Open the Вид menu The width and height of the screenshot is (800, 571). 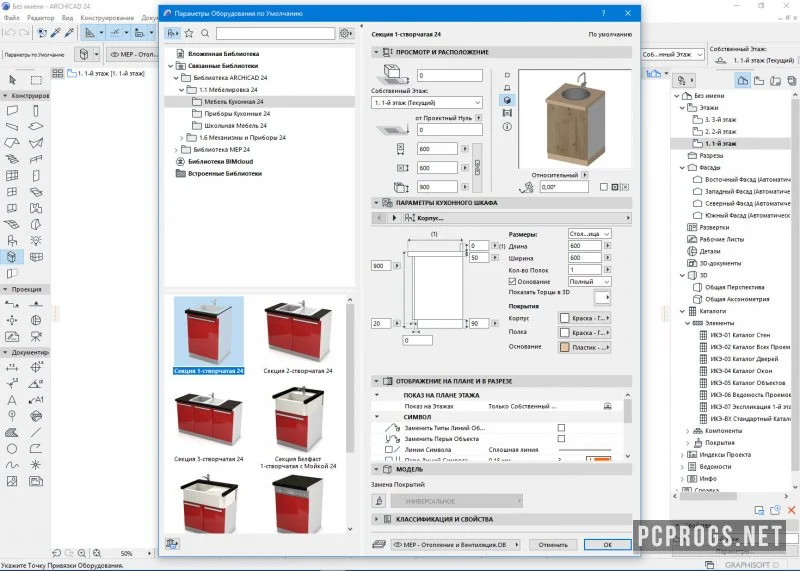(67, 17)
